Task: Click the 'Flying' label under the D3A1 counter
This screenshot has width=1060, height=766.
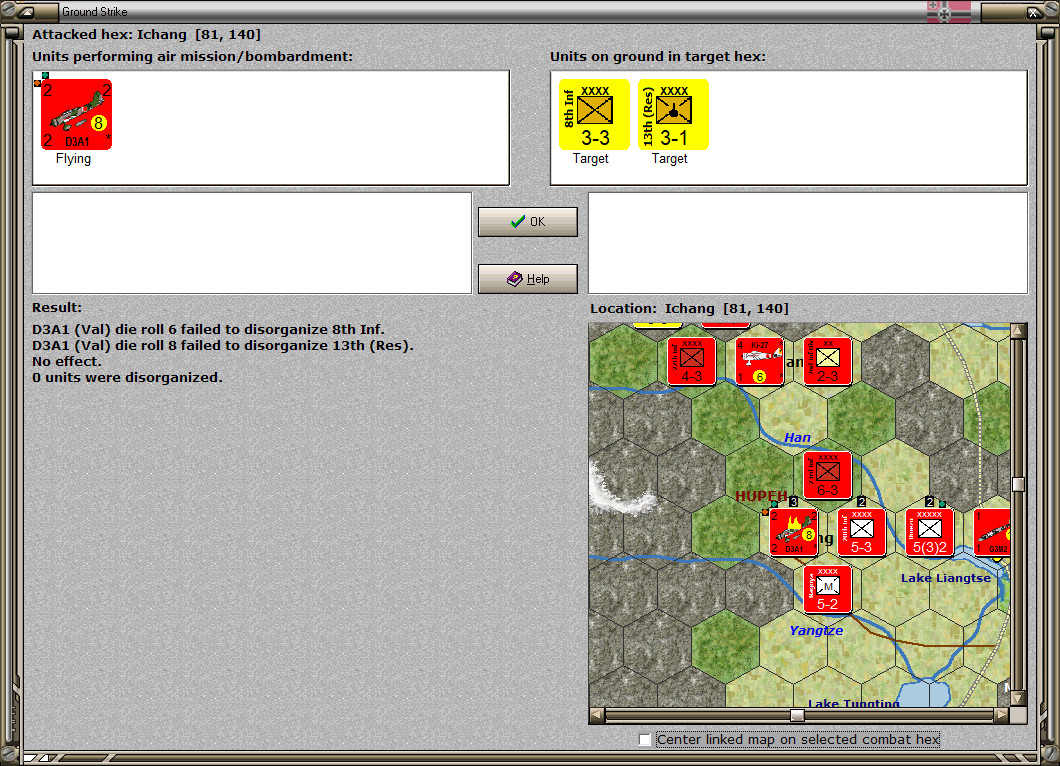Action: point(73,158)
